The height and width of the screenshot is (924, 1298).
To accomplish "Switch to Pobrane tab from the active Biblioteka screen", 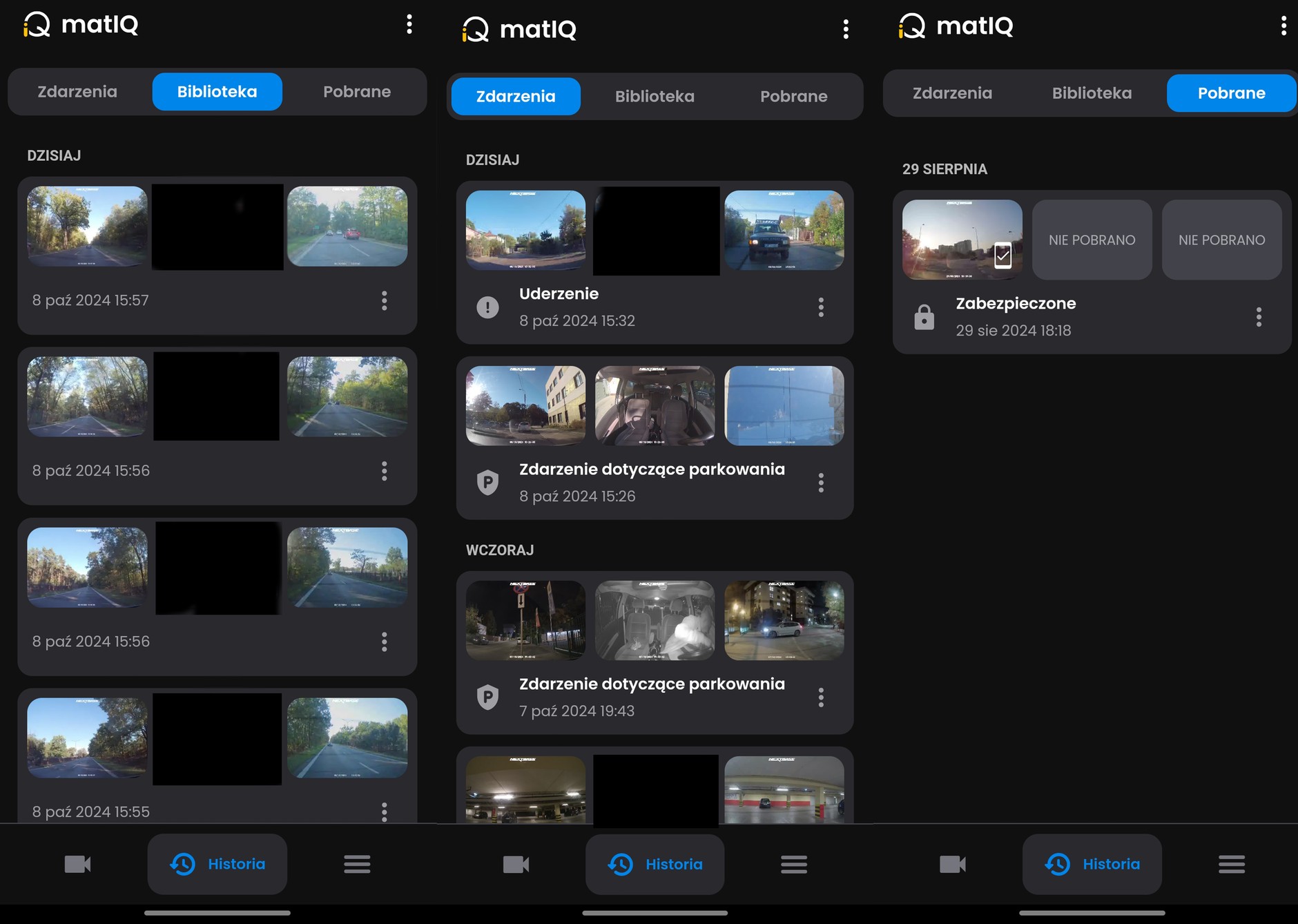I will tap(357, 92).
